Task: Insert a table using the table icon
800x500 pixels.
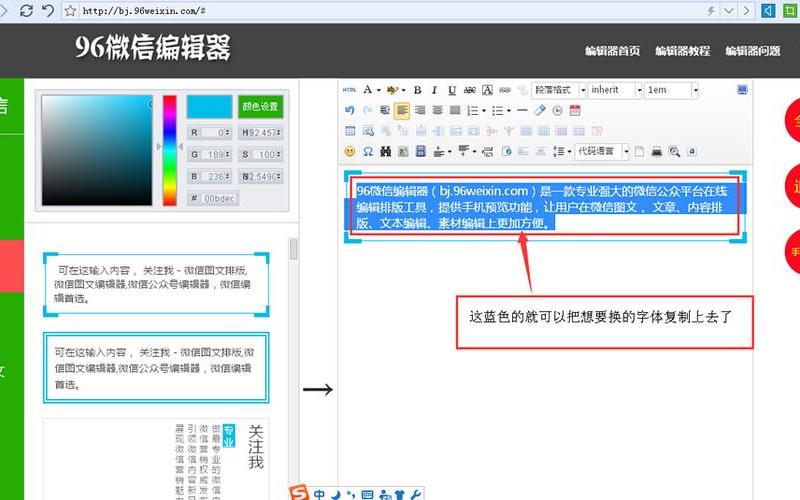Action: click(350, 131)
